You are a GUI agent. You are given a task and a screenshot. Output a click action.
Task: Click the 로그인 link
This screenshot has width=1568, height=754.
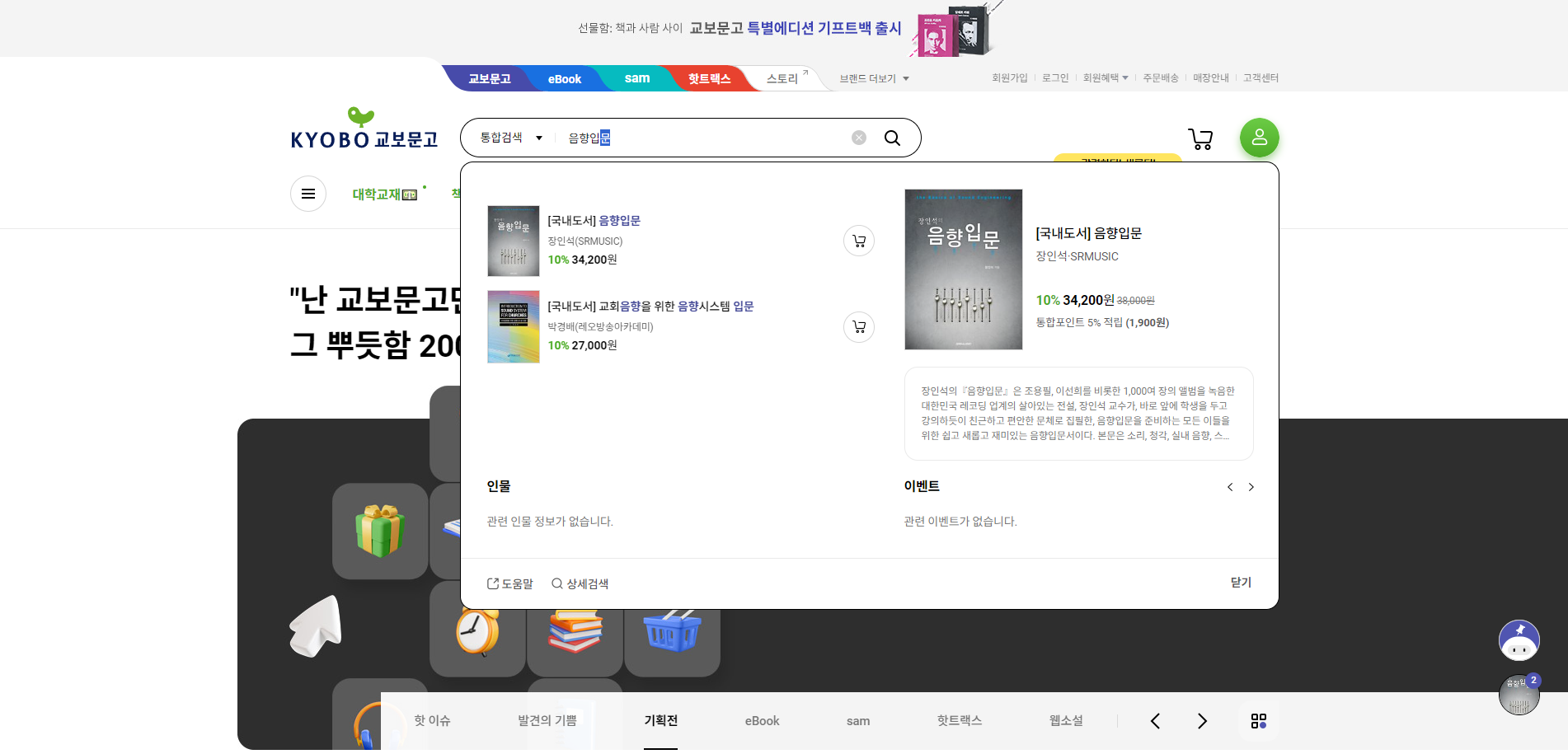pos(1054,77)
